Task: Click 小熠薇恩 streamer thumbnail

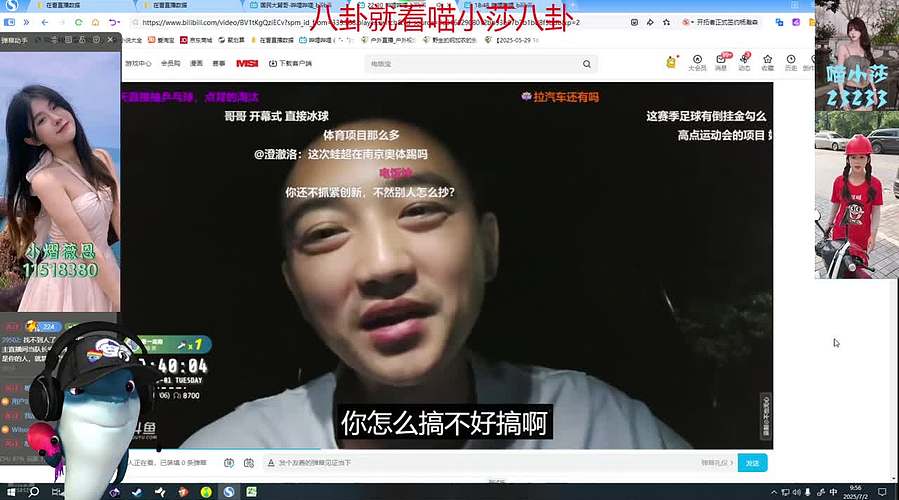Action: point(60,182)
